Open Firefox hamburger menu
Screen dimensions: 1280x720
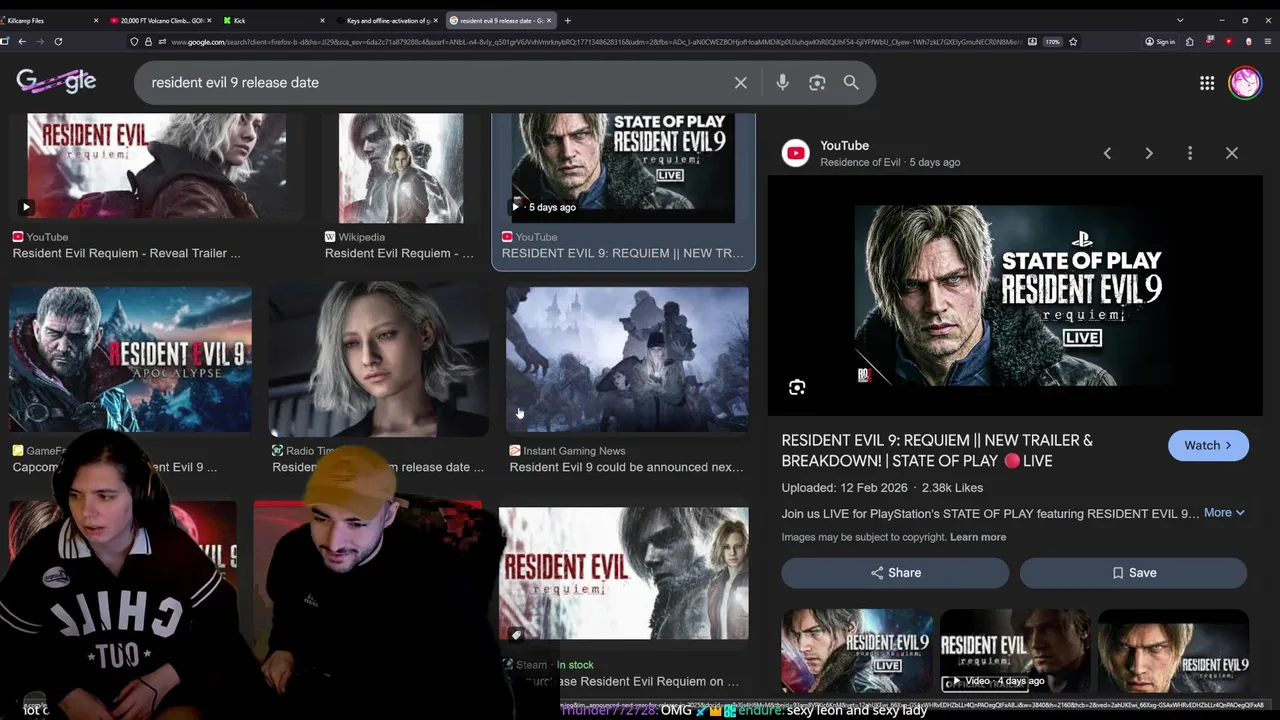[1268, 42]
